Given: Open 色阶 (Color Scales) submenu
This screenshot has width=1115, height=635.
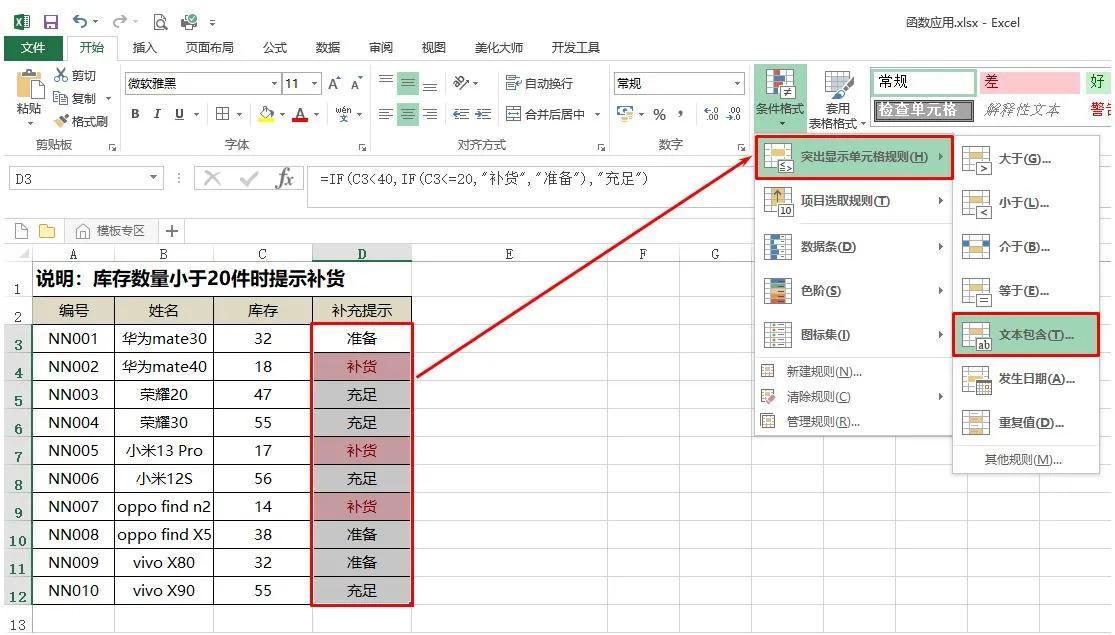Looking at the screenshot, I should [x=853, y=291].
